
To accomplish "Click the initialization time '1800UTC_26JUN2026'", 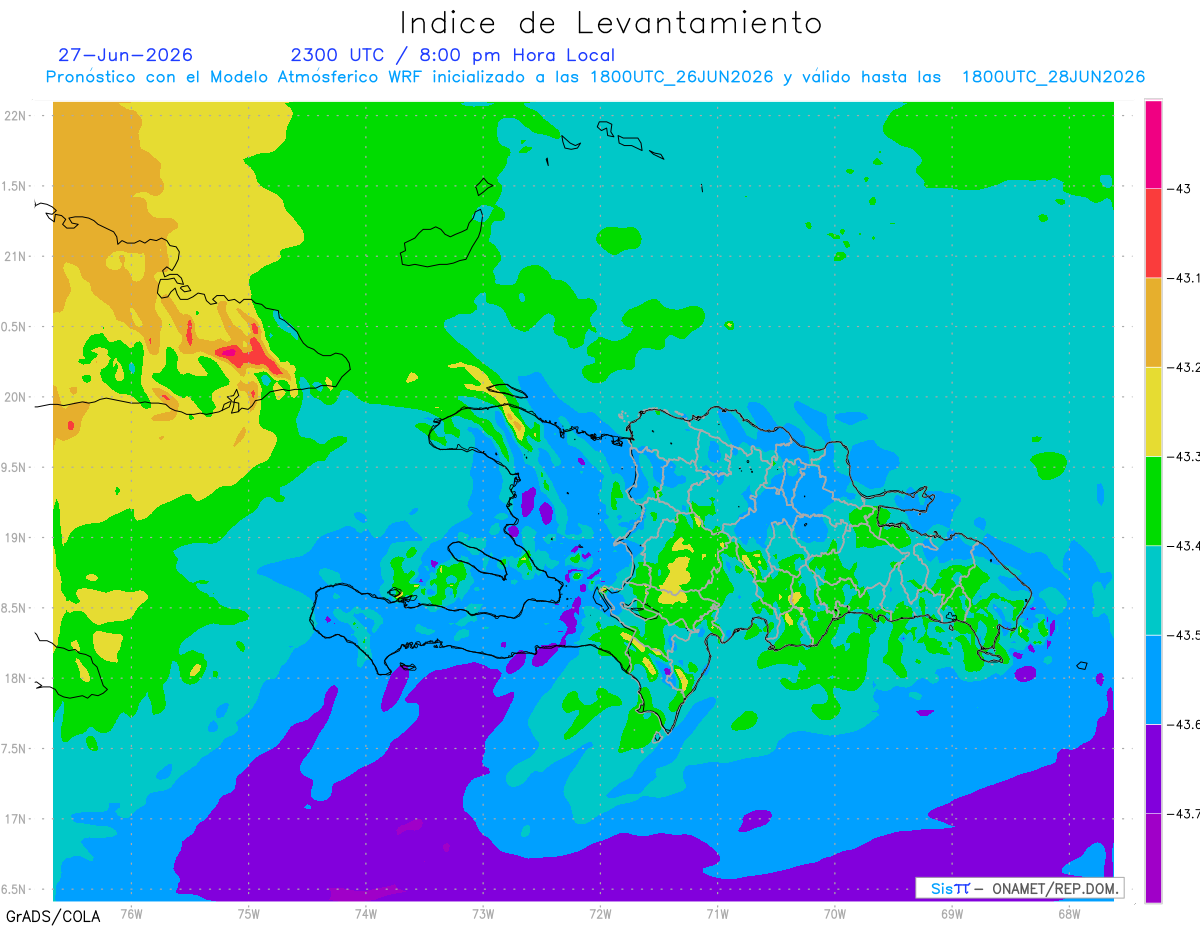I will click(681, 77).
